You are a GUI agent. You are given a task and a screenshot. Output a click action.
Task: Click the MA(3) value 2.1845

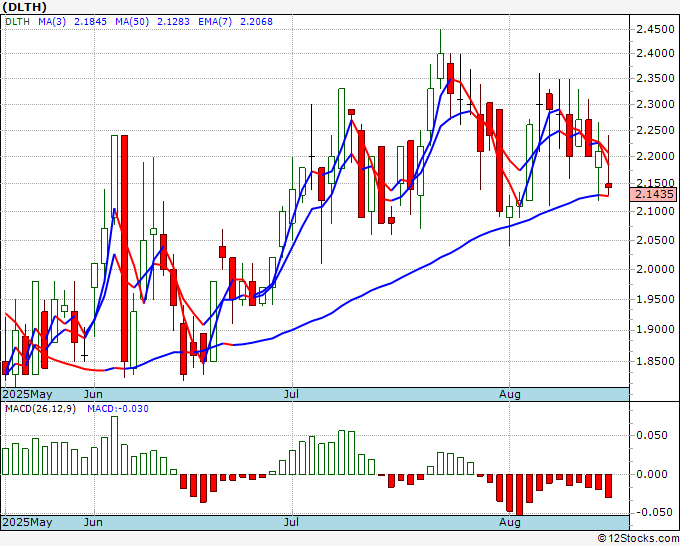tap(90, 22)
